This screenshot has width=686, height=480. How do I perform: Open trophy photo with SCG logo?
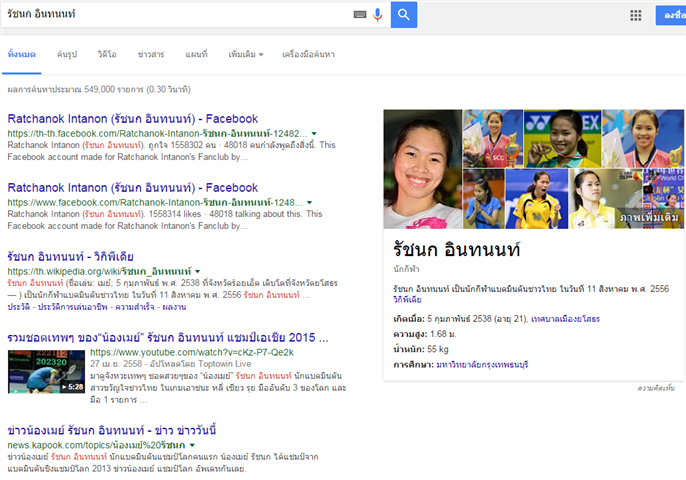[493, 139]
